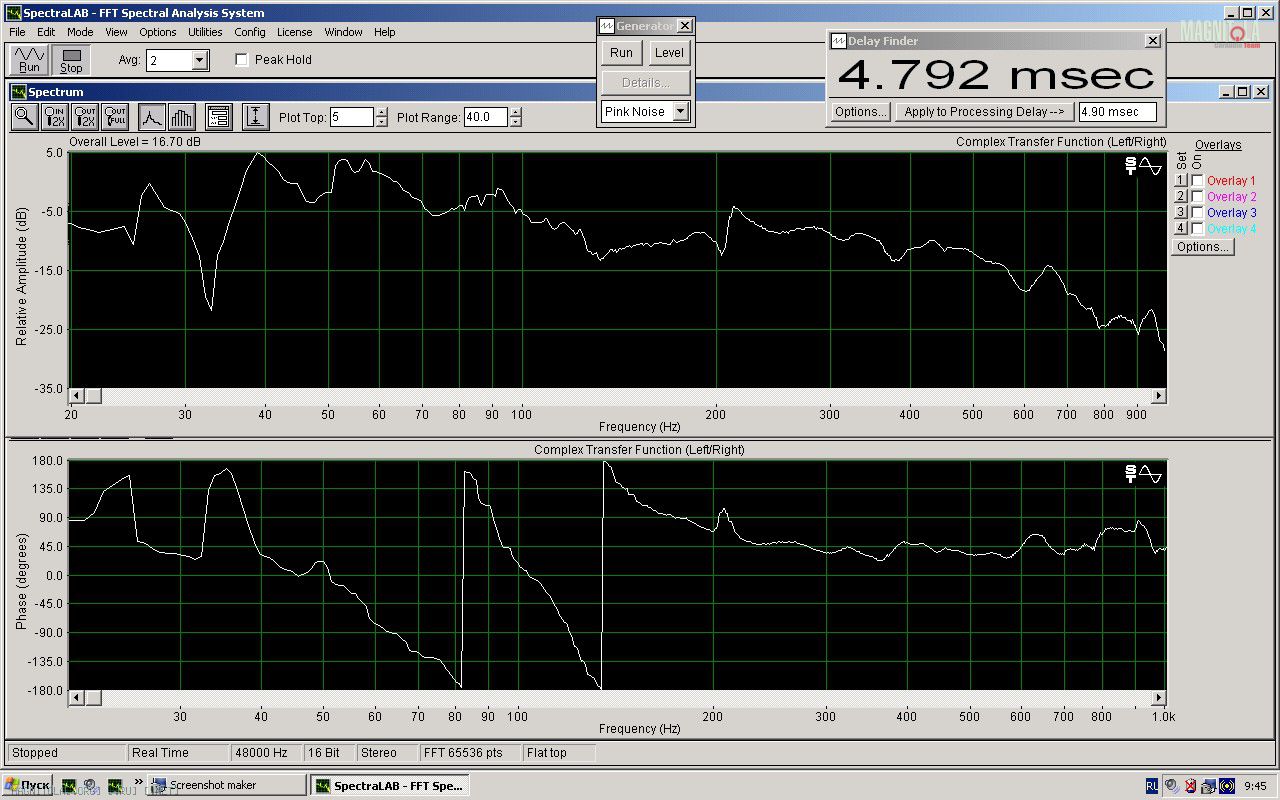The image size is (1280, 800).
Task: Click amplitude plot scrollbar left arrow
Action: point(77,396)
